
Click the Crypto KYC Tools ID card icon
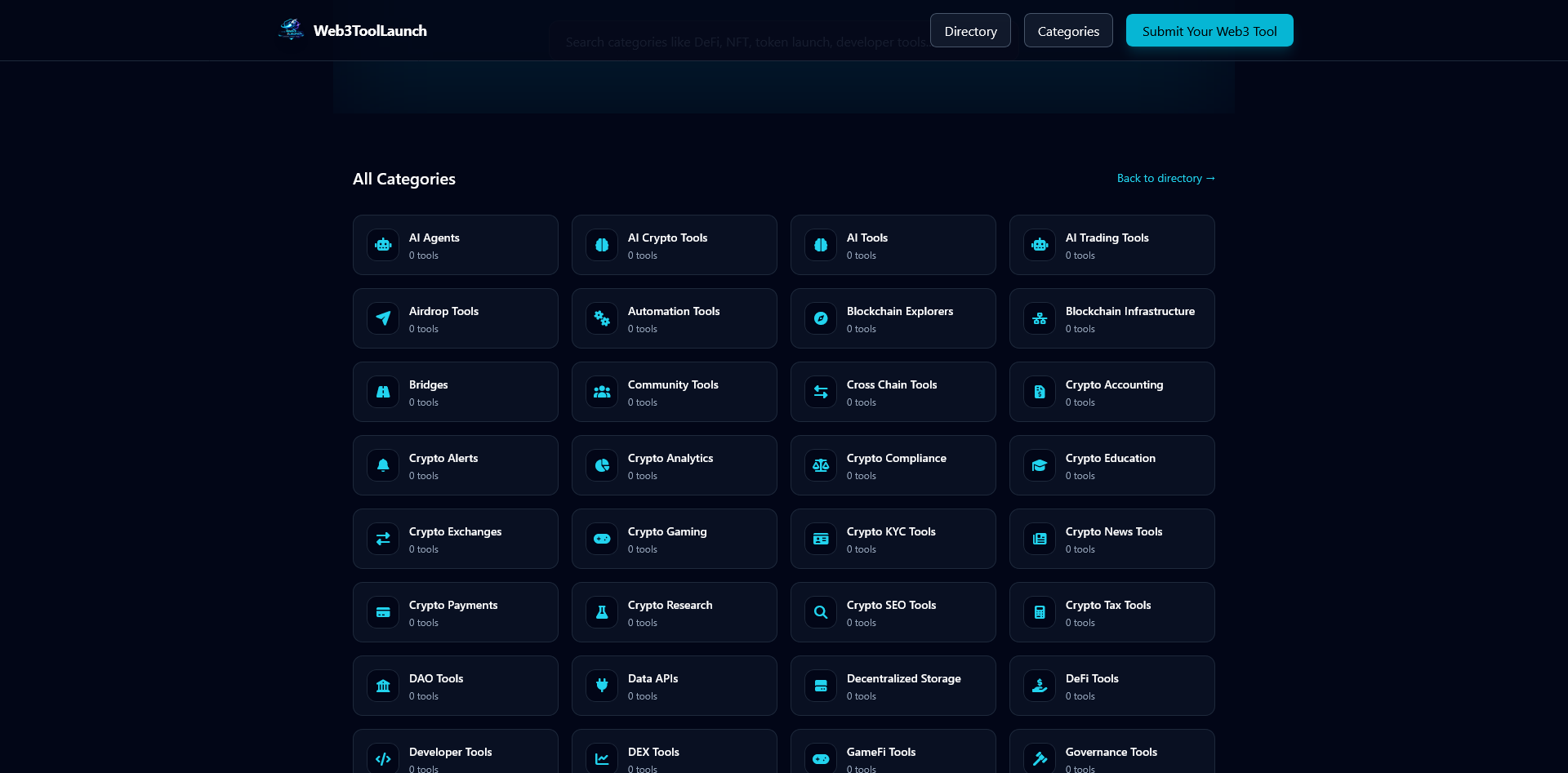821,539
